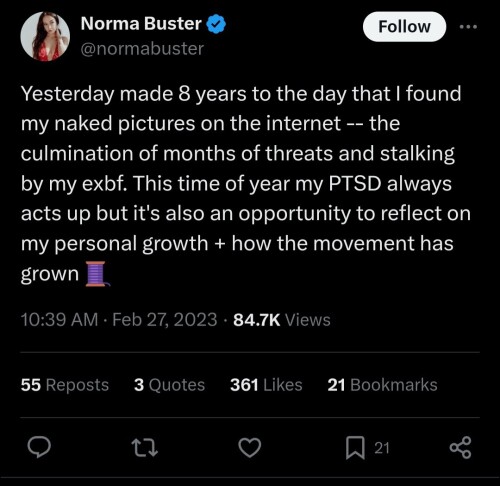This screenshot has width=500, height=486.
Task: Click the 10:39 AM Feb 27, 2023 timestamp
Action: pos(119,320)
